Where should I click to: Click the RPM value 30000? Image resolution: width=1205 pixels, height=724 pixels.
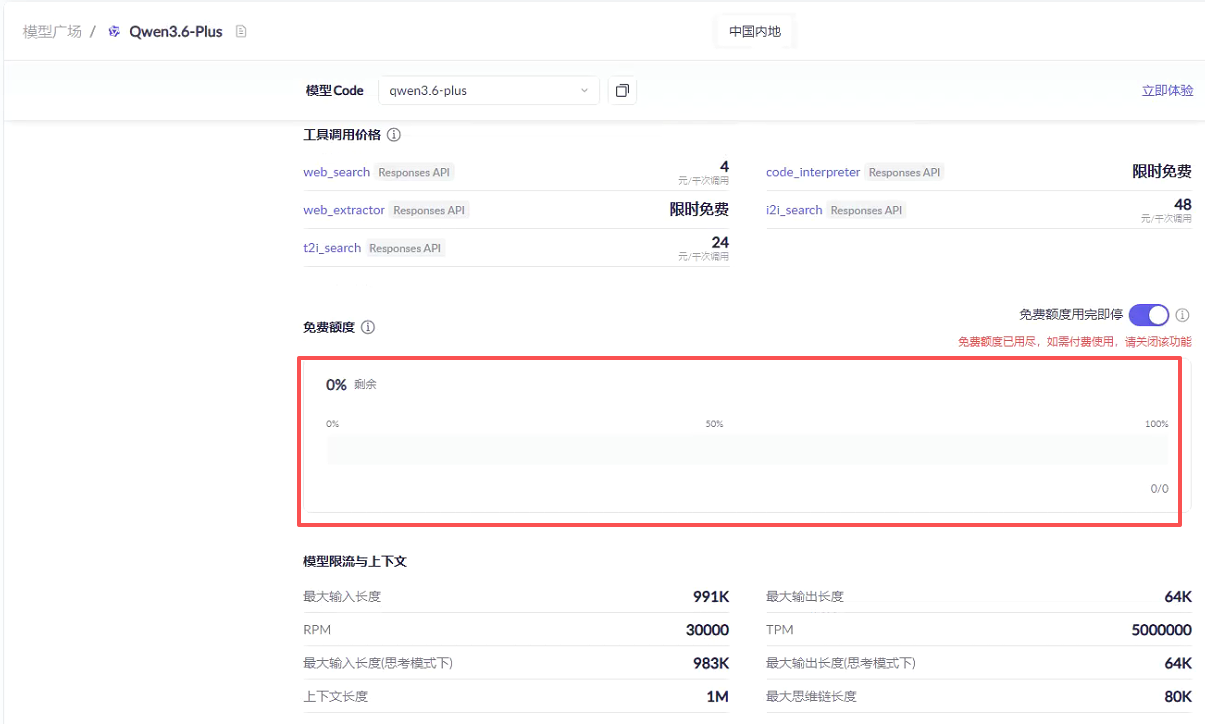[707, 630]
